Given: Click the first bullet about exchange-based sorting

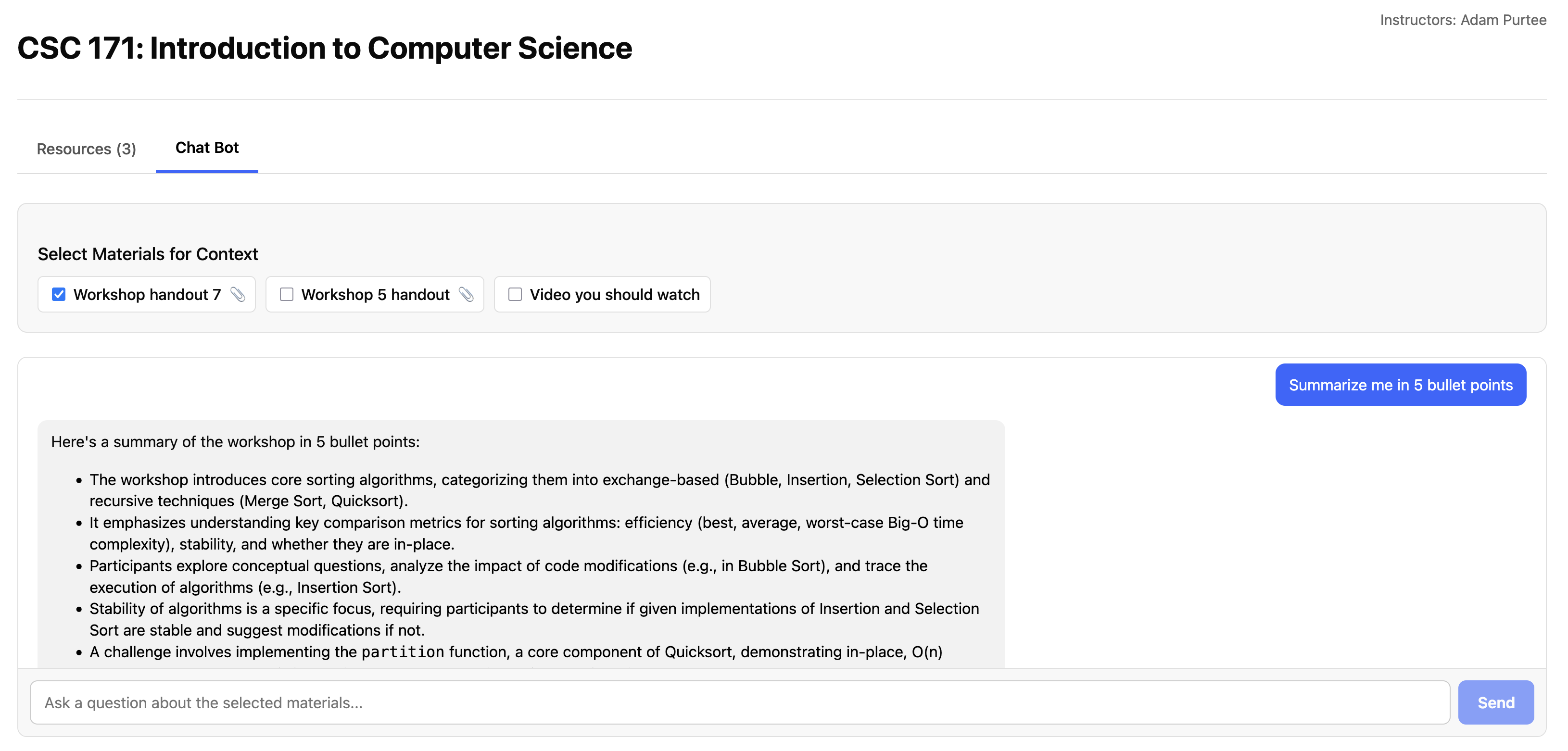Looking at the screenshot, I should click(x=539, y=490).
